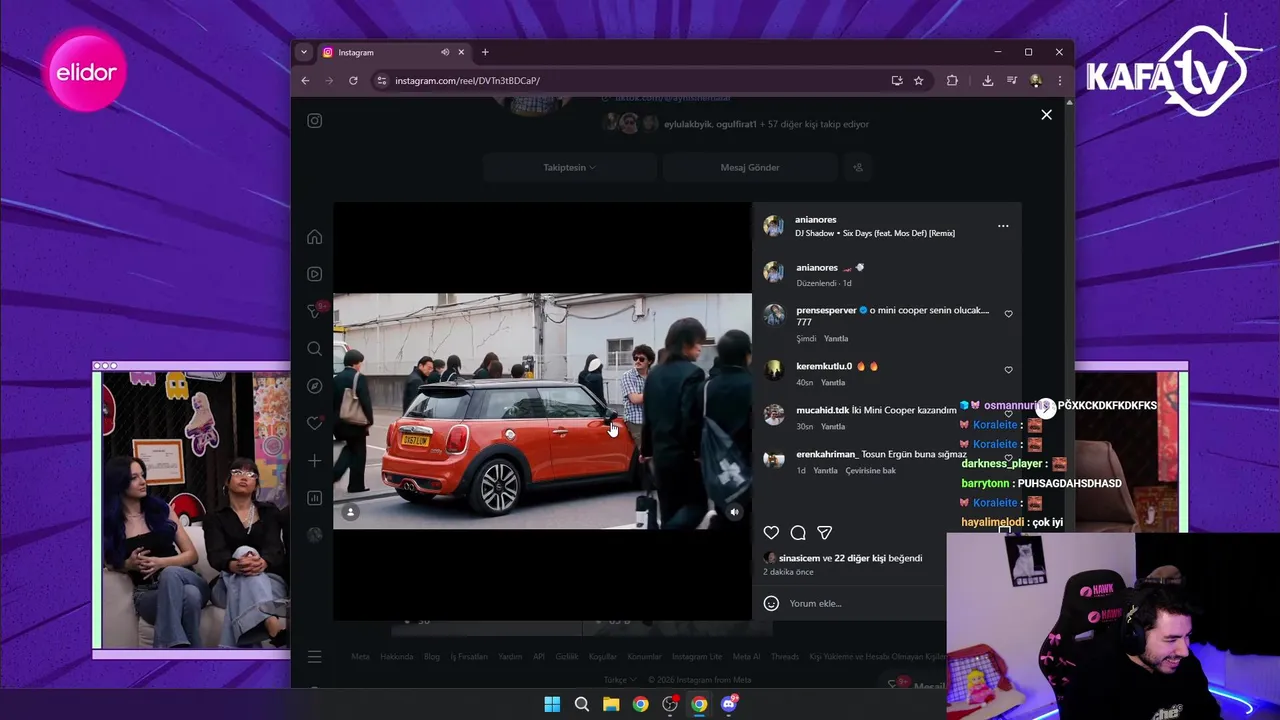This screenshot has width=1280, height=720.
Task: Reply to prensesperver's comment via Yanıtla
Action: pyautogui.click(x=836, y=339)
